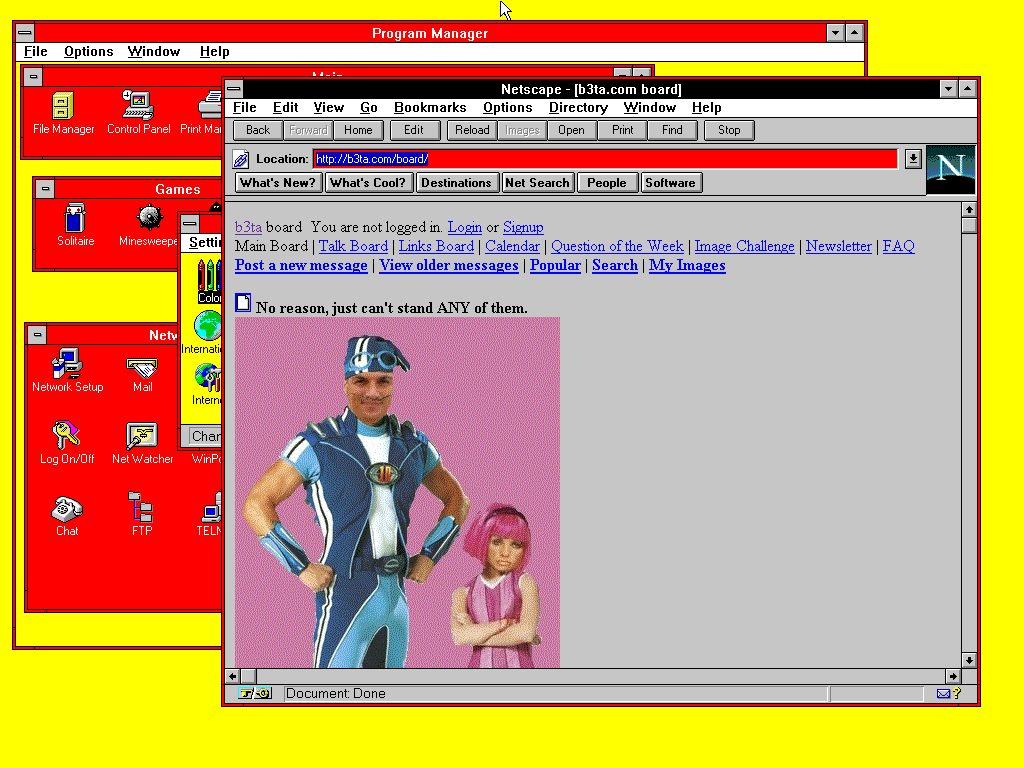The width and height of the screenshot is (1024, 768).
Task: Click the Find toolbar button
Action: click(672, 130)
